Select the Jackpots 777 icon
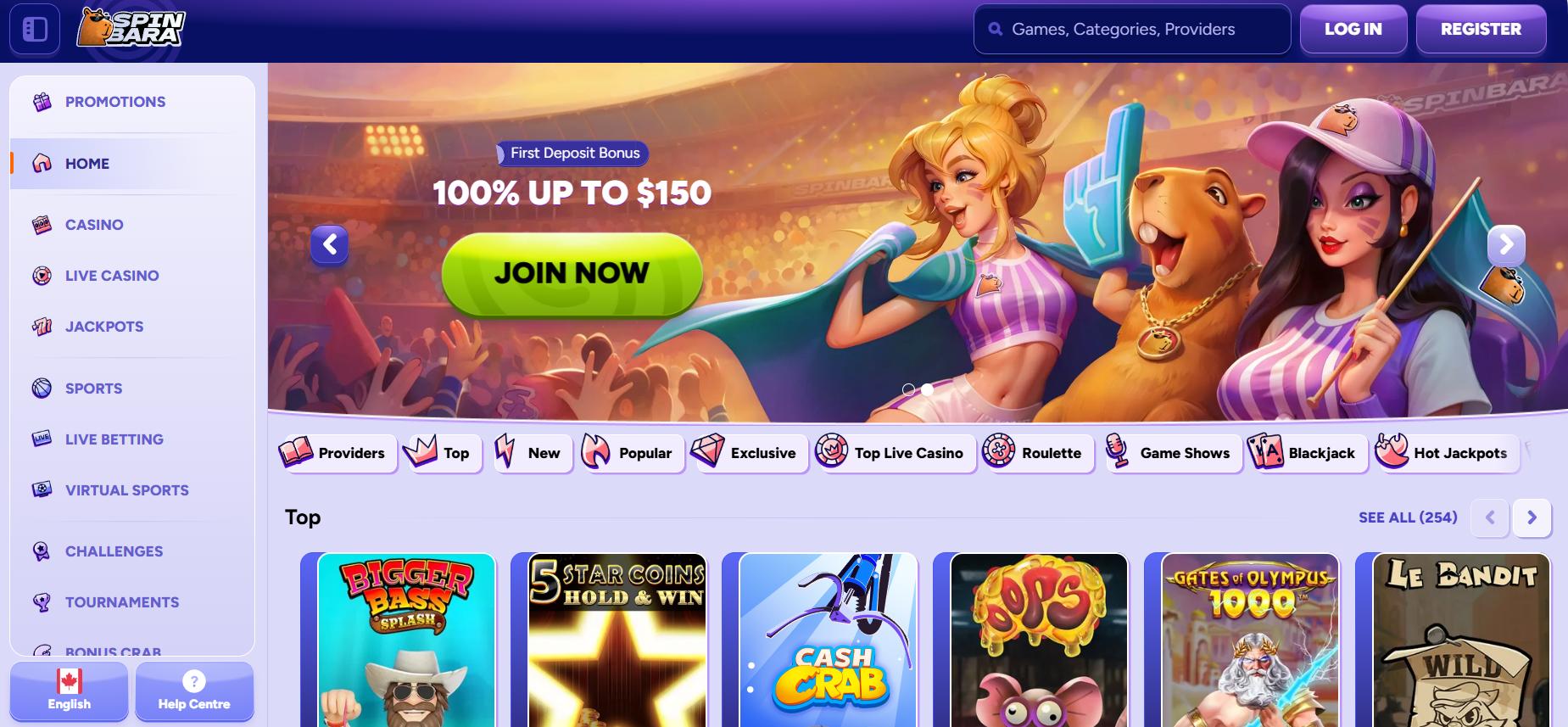The height and width of the screenshot is (727, 1568). coord(42,327)
